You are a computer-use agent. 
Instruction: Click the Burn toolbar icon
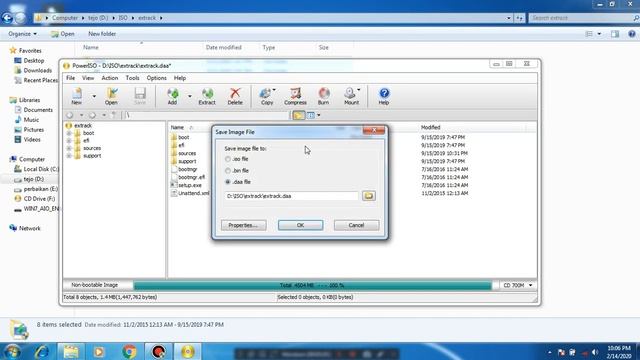(323, 96)
